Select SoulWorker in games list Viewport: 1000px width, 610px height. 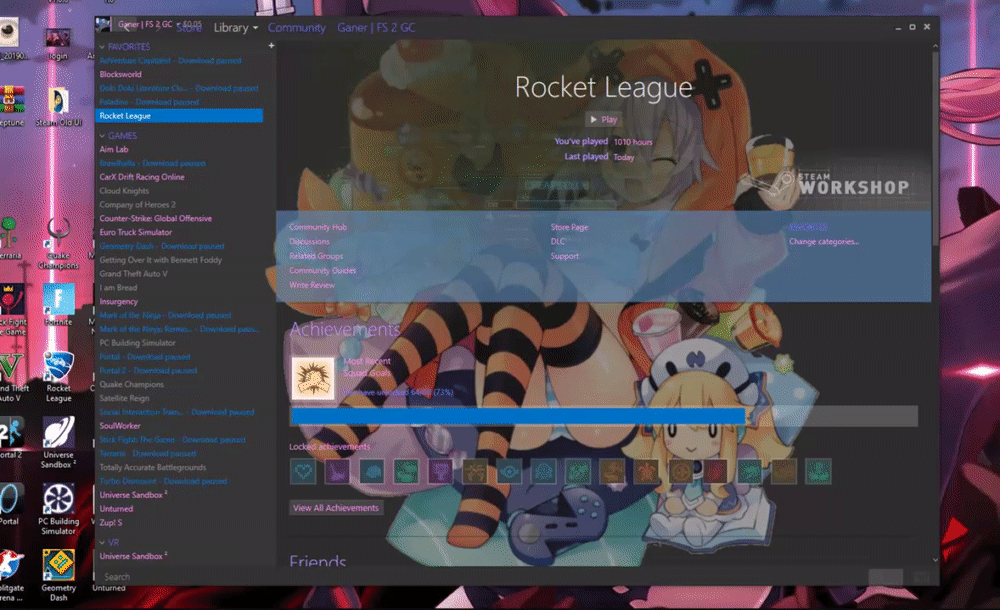[x=120, y=426]
